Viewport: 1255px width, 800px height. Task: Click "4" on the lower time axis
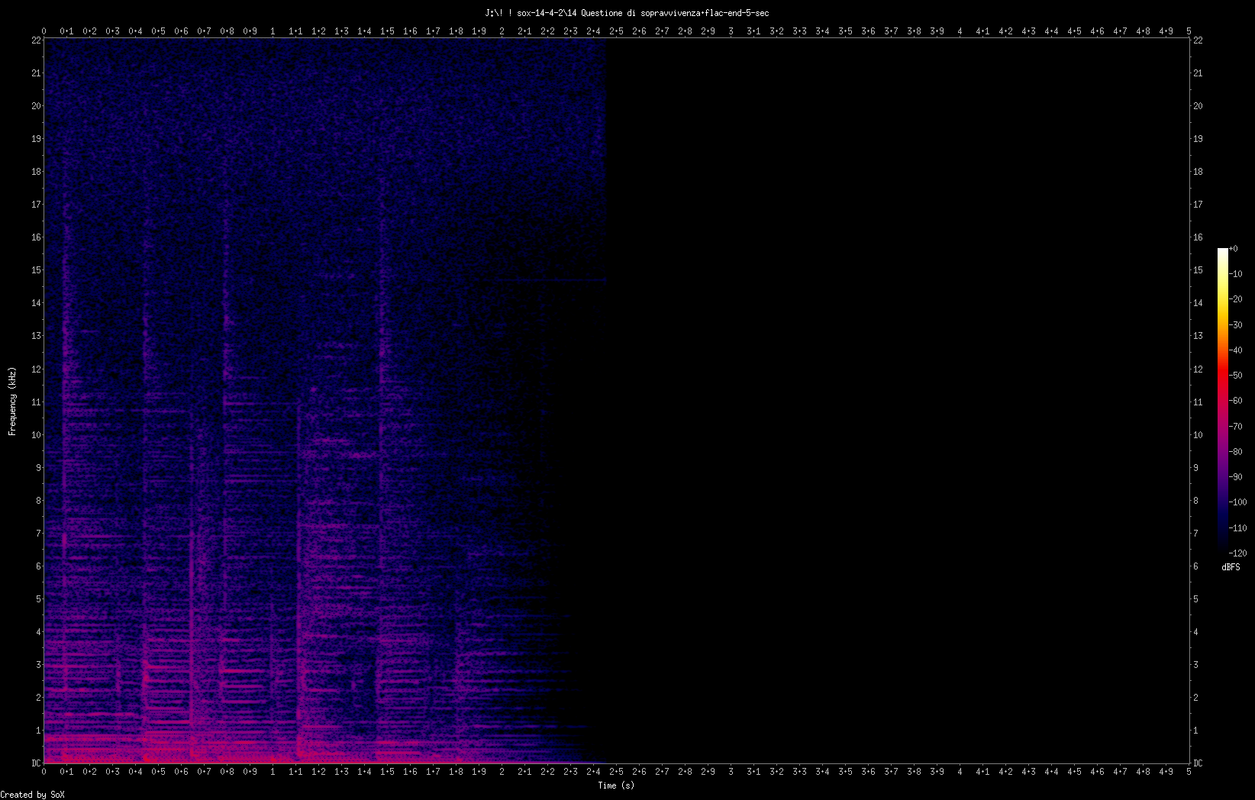pos(960,772)
